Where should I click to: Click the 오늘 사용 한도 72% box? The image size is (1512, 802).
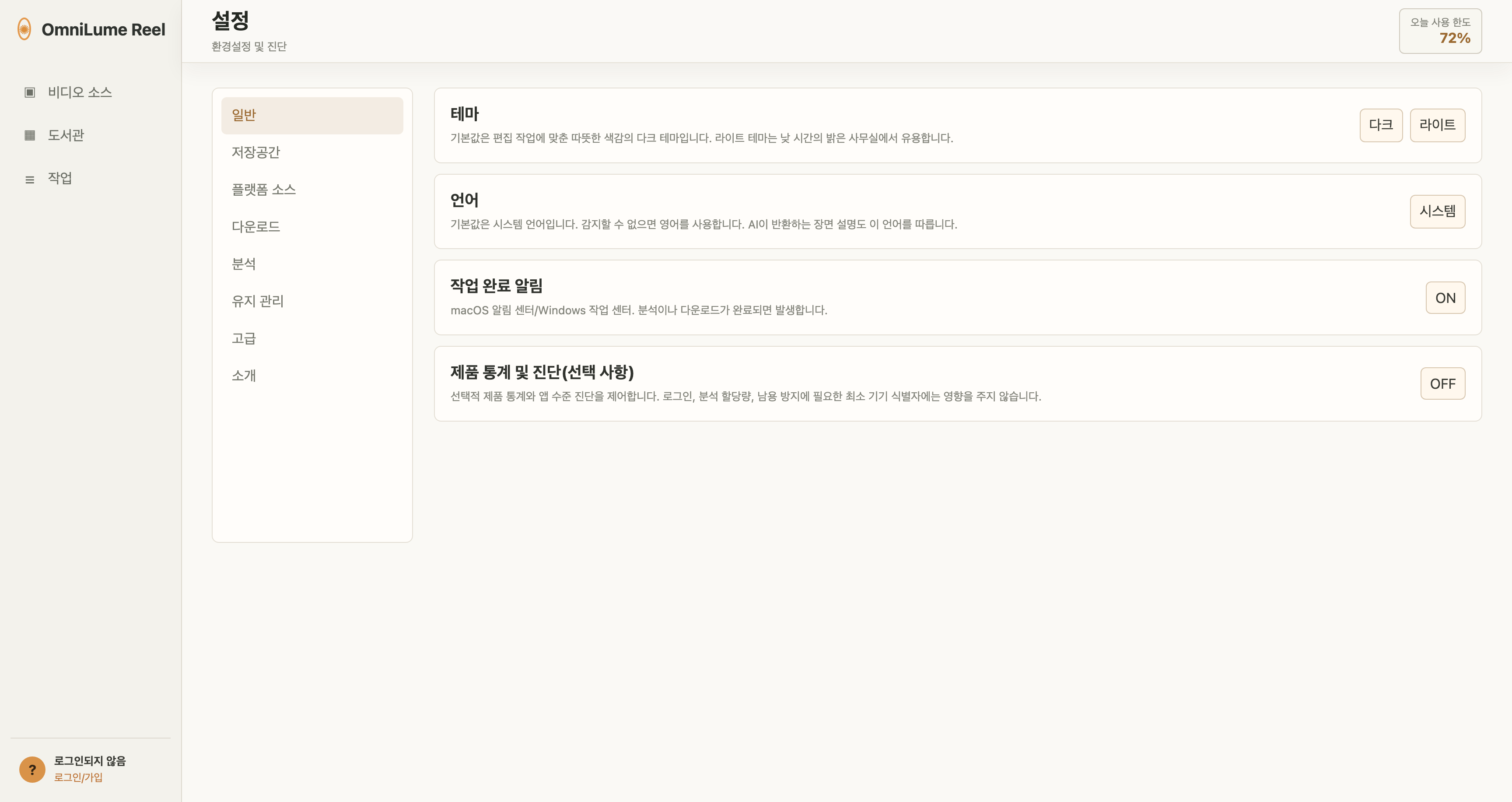pos(1440,31)
